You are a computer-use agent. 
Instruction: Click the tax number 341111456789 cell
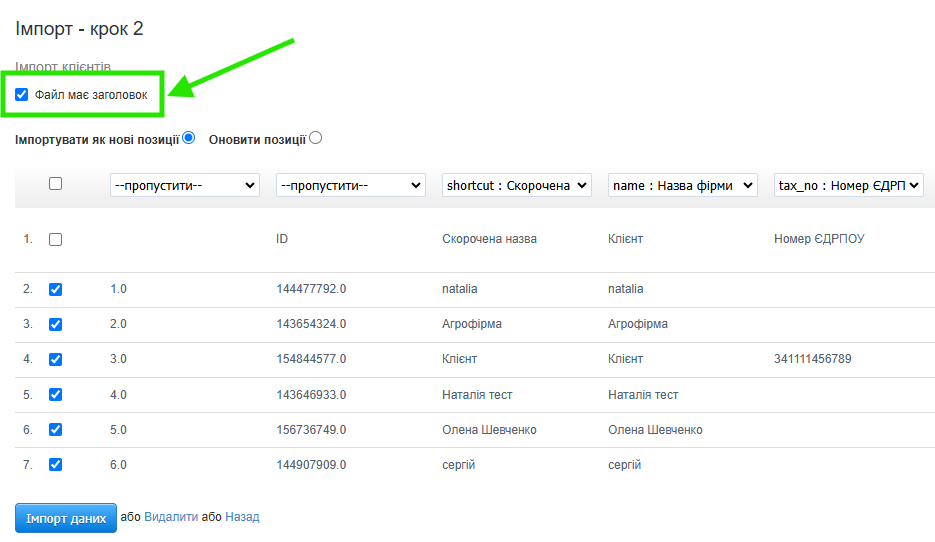click(812, 359)
